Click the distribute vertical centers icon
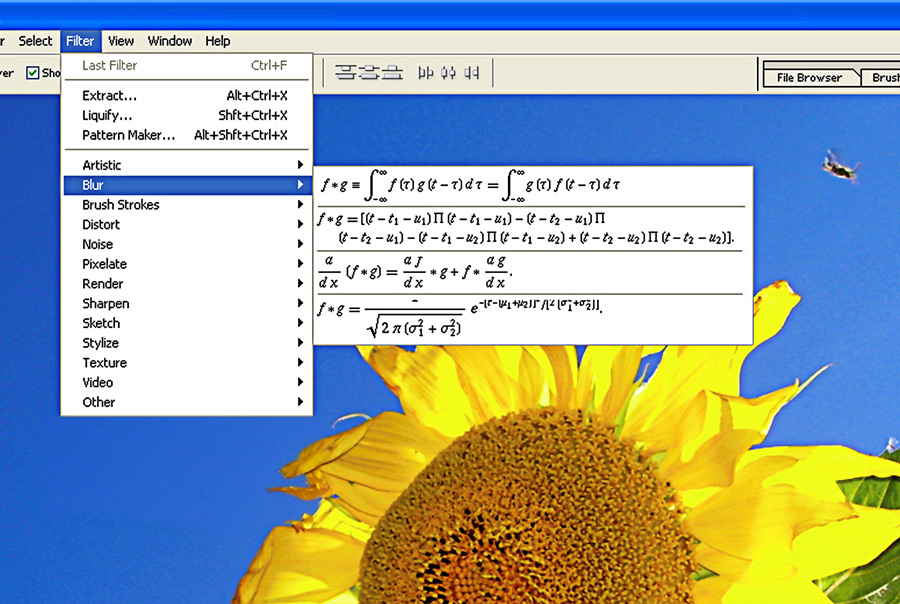This screenshot has height=604, width=900. [x=369, y=73]
